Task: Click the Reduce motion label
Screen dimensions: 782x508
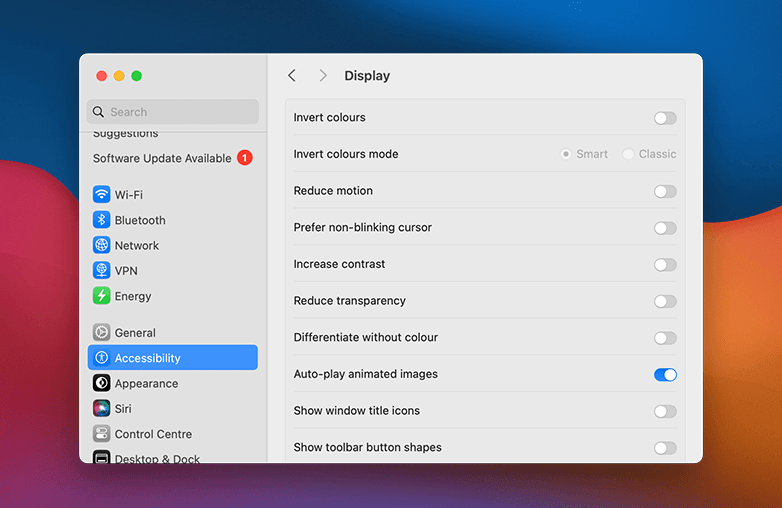Action: [x=333, y=191]
